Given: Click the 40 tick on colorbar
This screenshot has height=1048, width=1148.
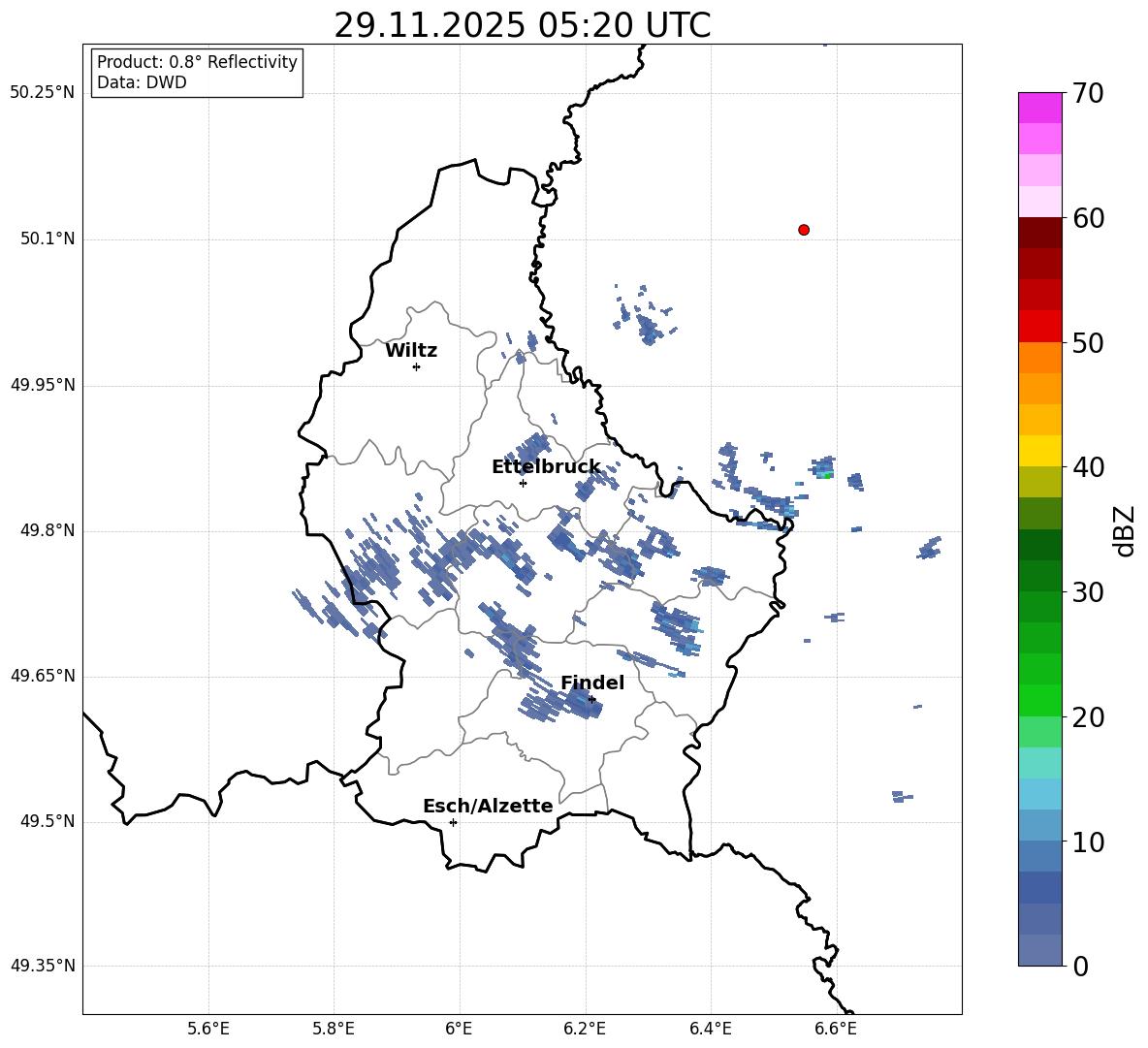Looking at the screenshot, I should pyautogui.click(x=1088, y=467).
